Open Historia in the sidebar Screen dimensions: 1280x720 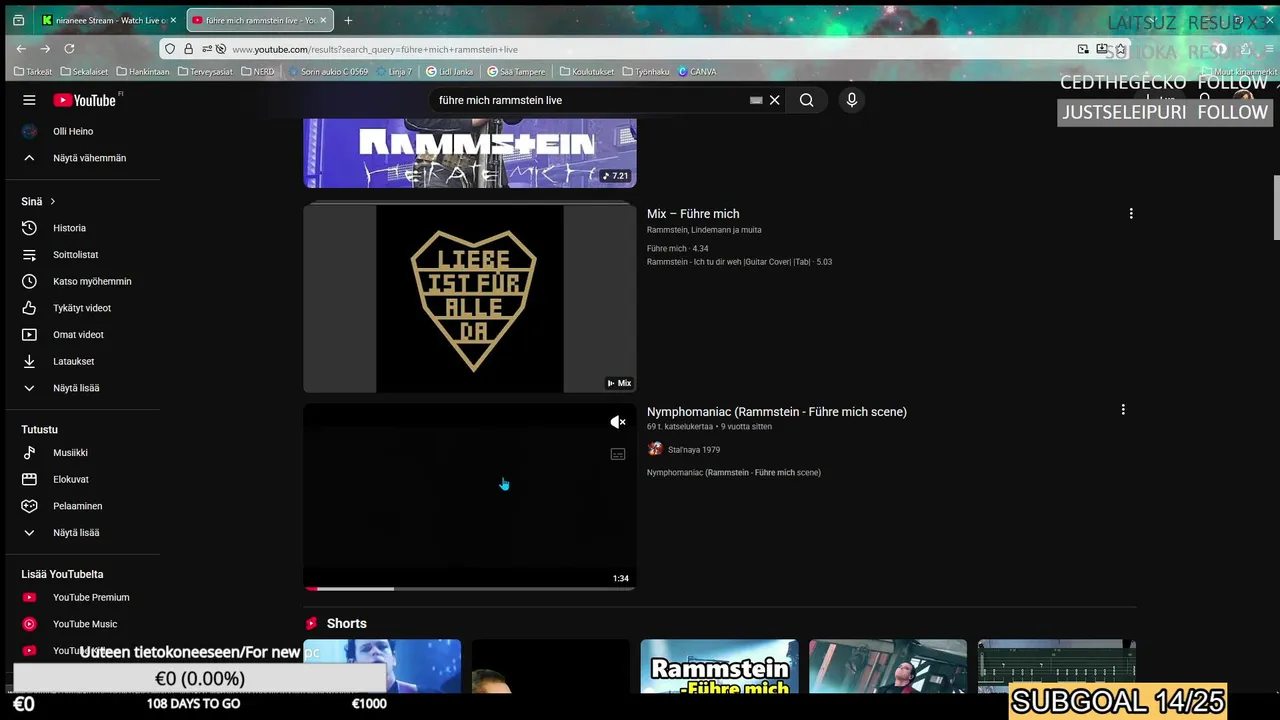[x=82, y=228]
